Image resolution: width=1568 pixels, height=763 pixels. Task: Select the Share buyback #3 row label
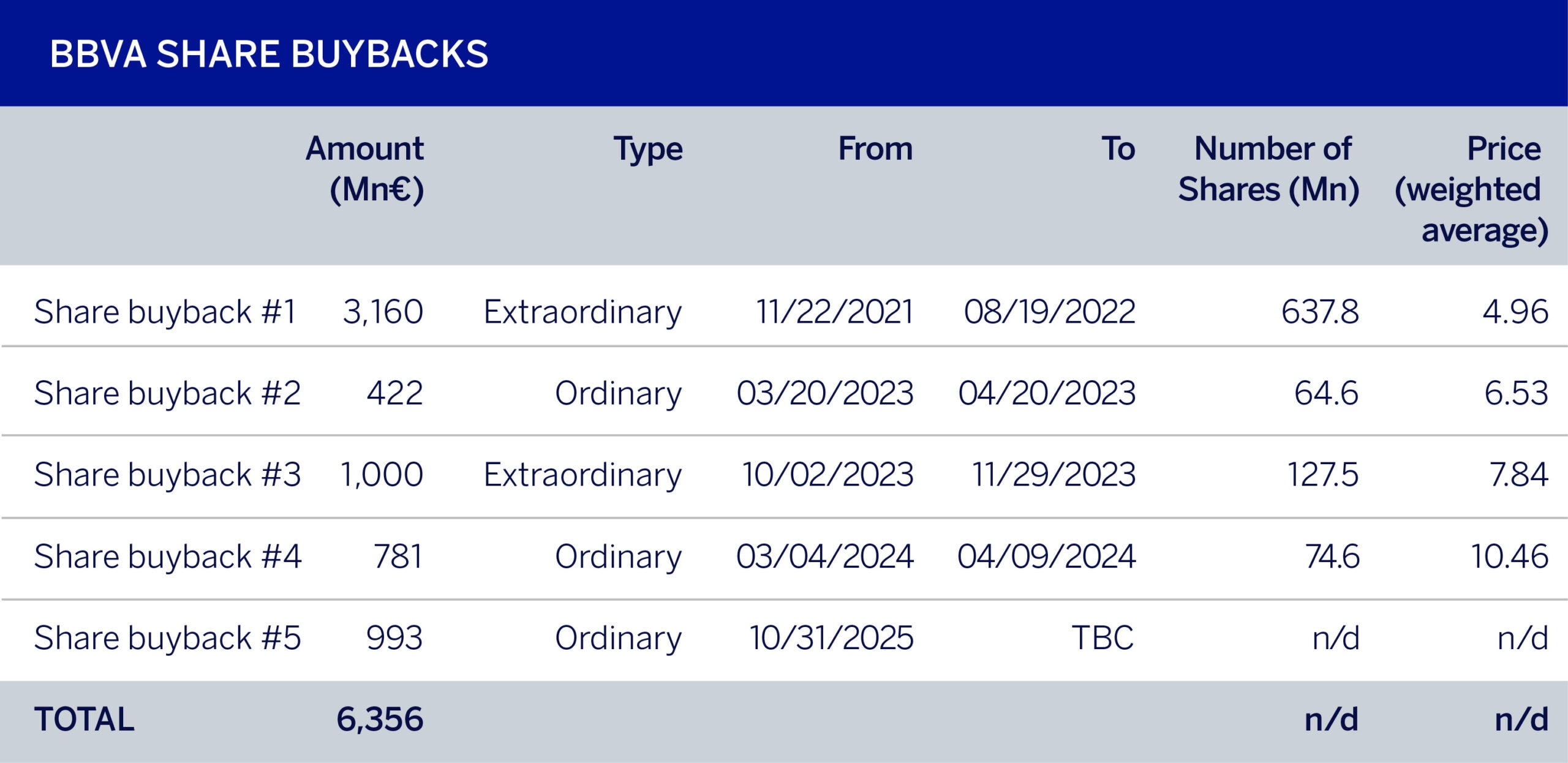click(167, 475)
